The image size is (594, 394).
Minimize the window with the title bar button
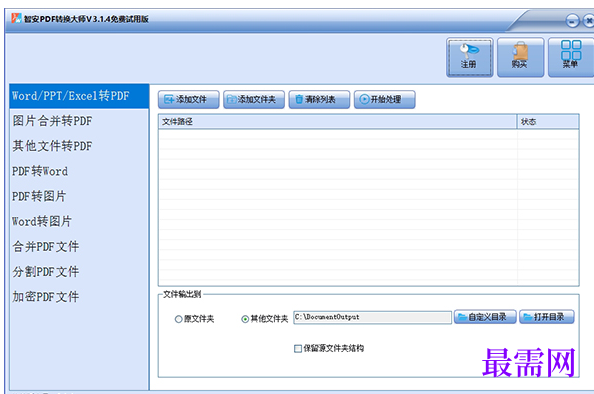[572, 20]
